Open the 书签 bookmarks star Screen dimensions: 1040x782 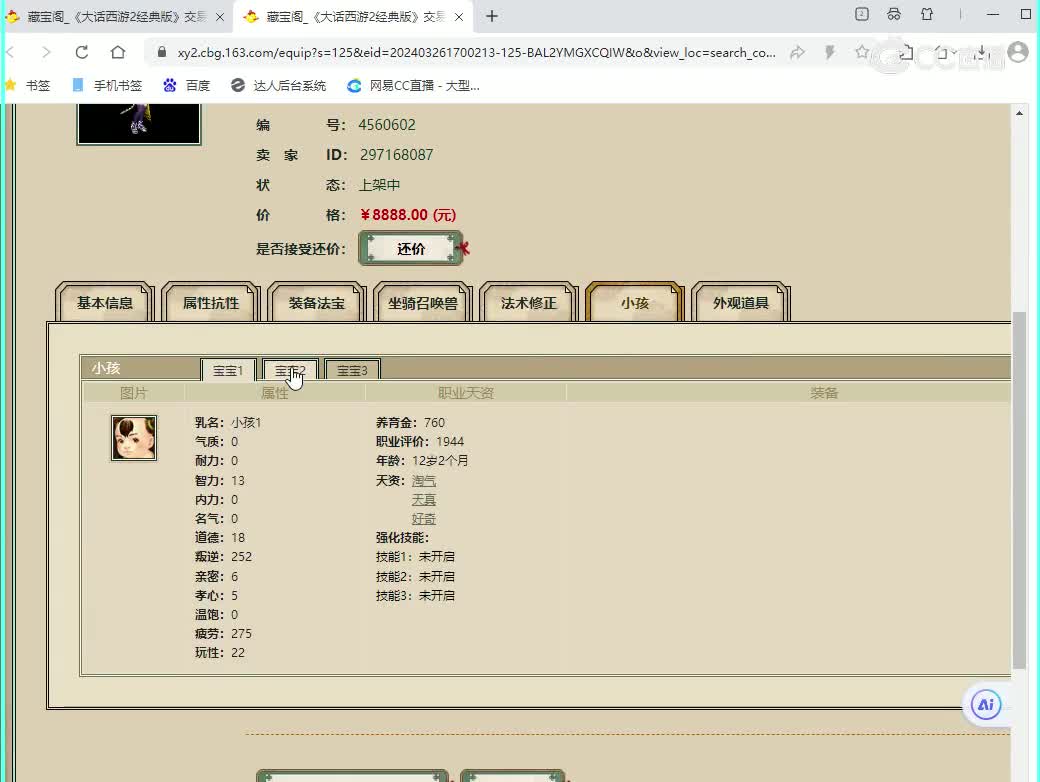[x=28, y=86]
